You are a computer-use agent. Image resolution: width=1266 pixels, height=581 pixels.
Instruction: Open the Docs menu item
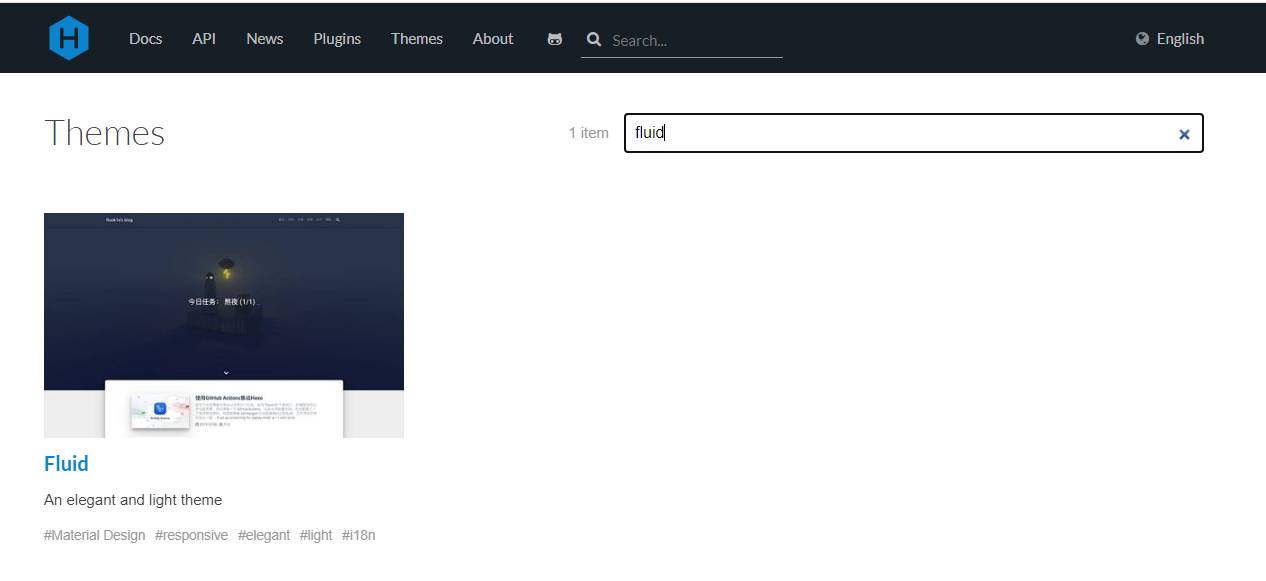146,39
